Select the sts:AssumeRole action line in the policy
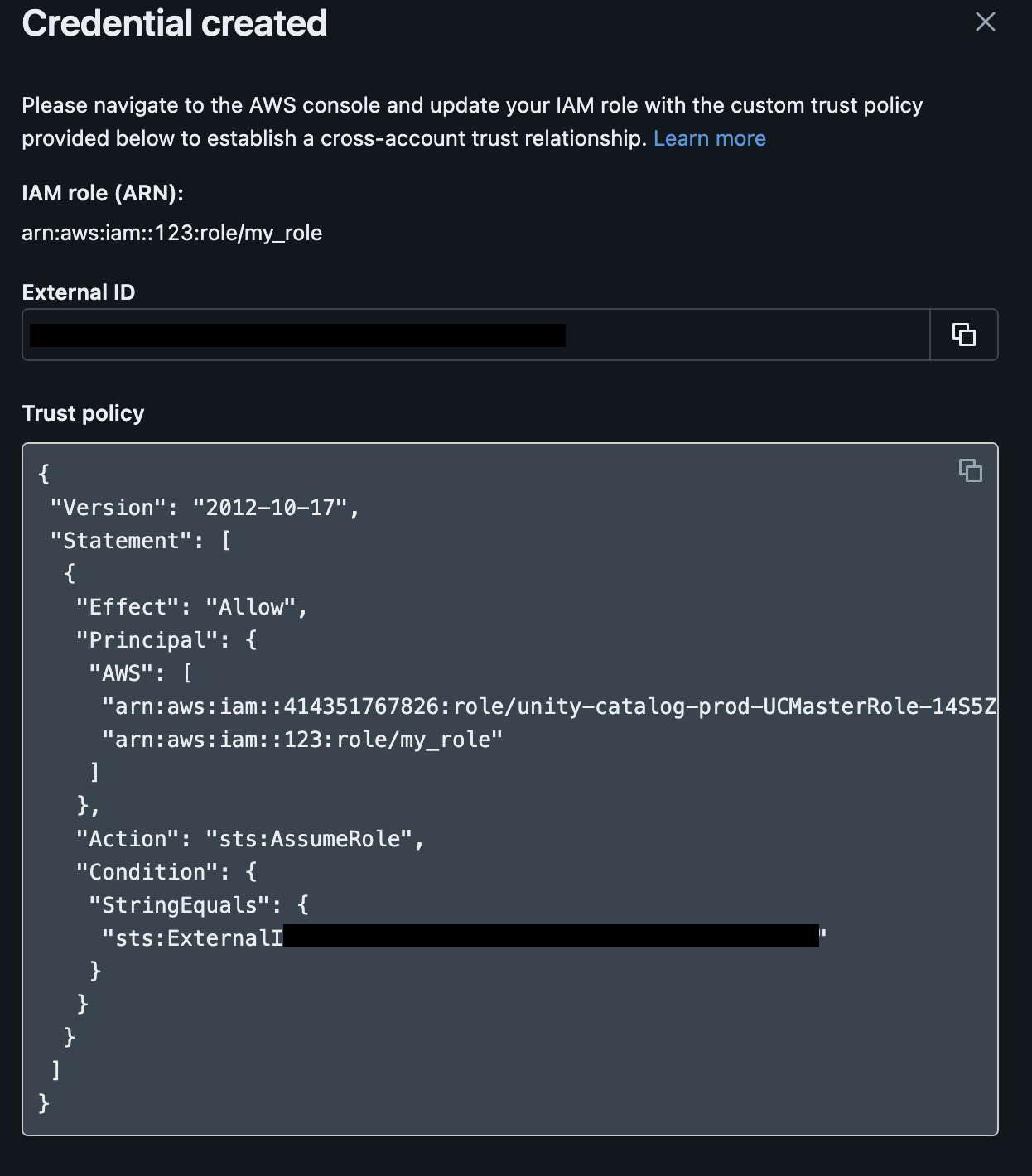 pos(248,838)
